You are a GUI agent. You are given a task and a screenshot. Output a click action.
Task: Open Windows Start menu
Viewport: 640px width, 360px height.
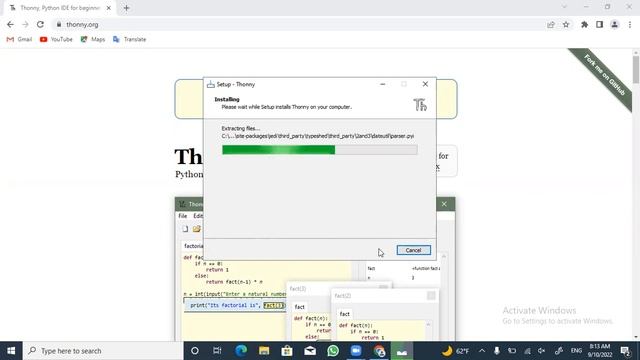(x=11, y=351)
